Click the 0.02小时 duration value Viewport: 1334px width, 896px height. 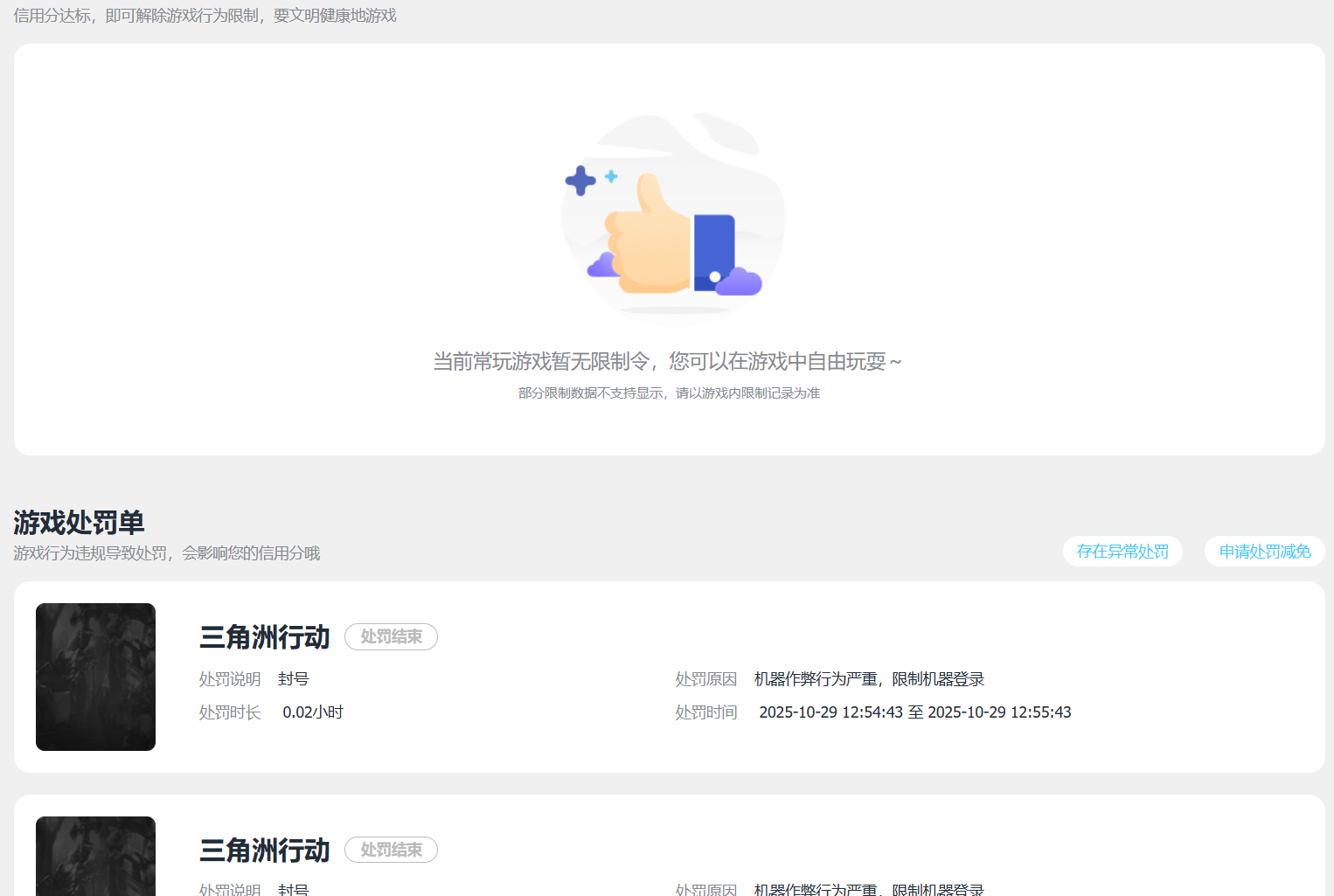point(313,712)
